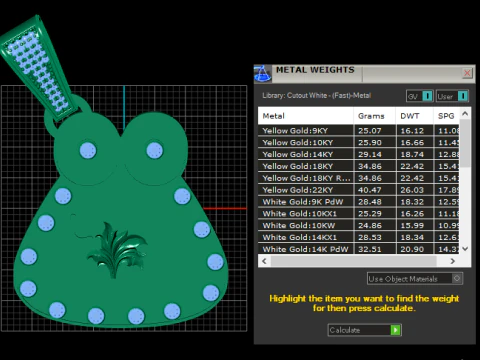Click the 29.14 grams cell
Image resolution: width=480 pixels, height=360 pixels.
coord(375,154)
